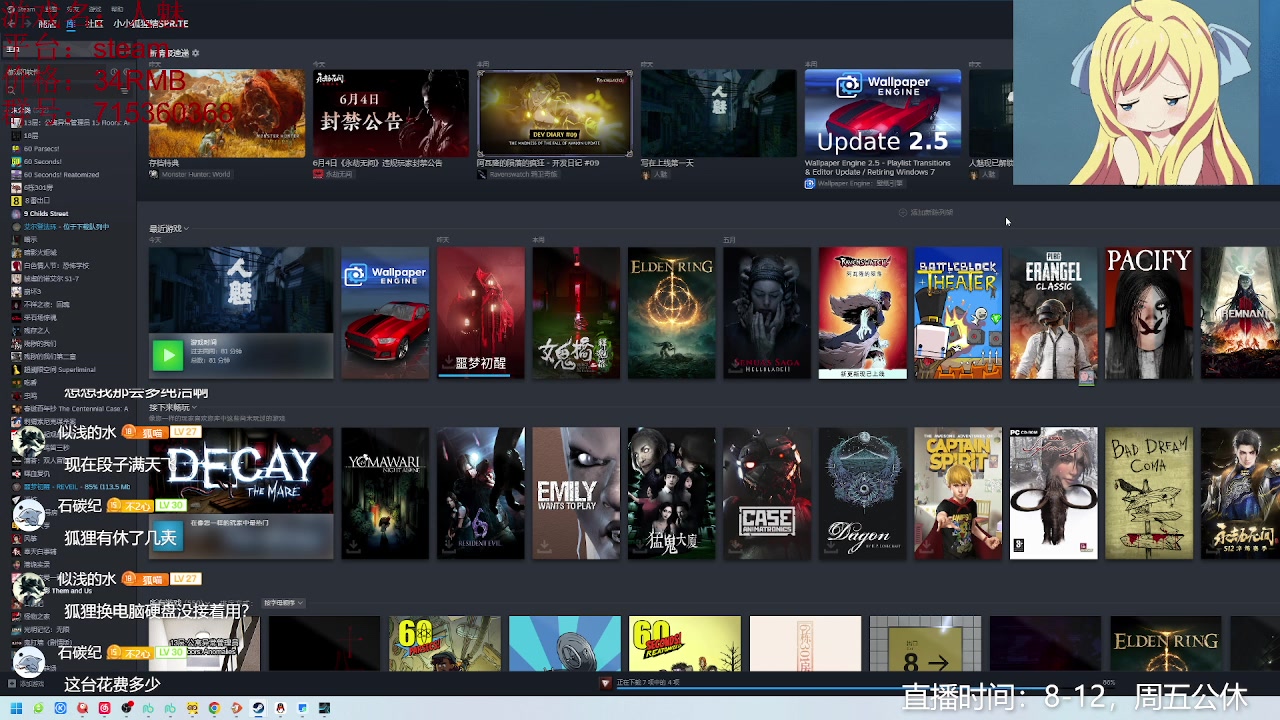Select the PUBG Erangel Classic cover

[x=1054, y=313]
